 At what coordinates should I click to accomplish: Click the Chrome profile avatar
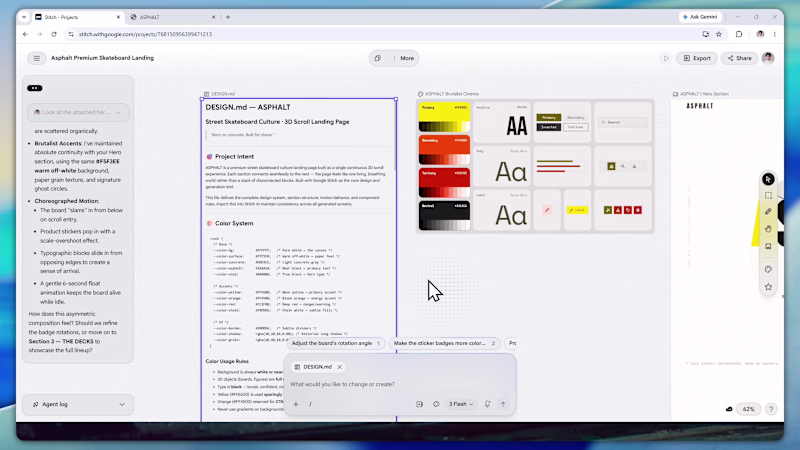(760, 34)
